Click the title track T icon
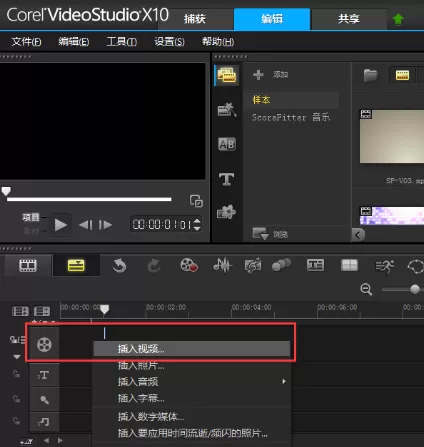This screenshot has height=447, width=424. [x=44, y=375]
